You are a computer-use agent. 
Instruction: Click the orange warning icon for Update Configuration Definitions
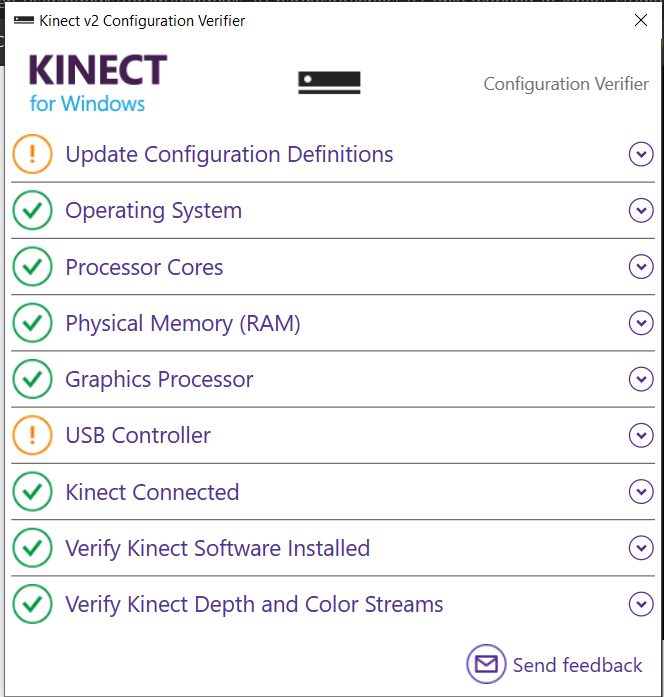32,154
